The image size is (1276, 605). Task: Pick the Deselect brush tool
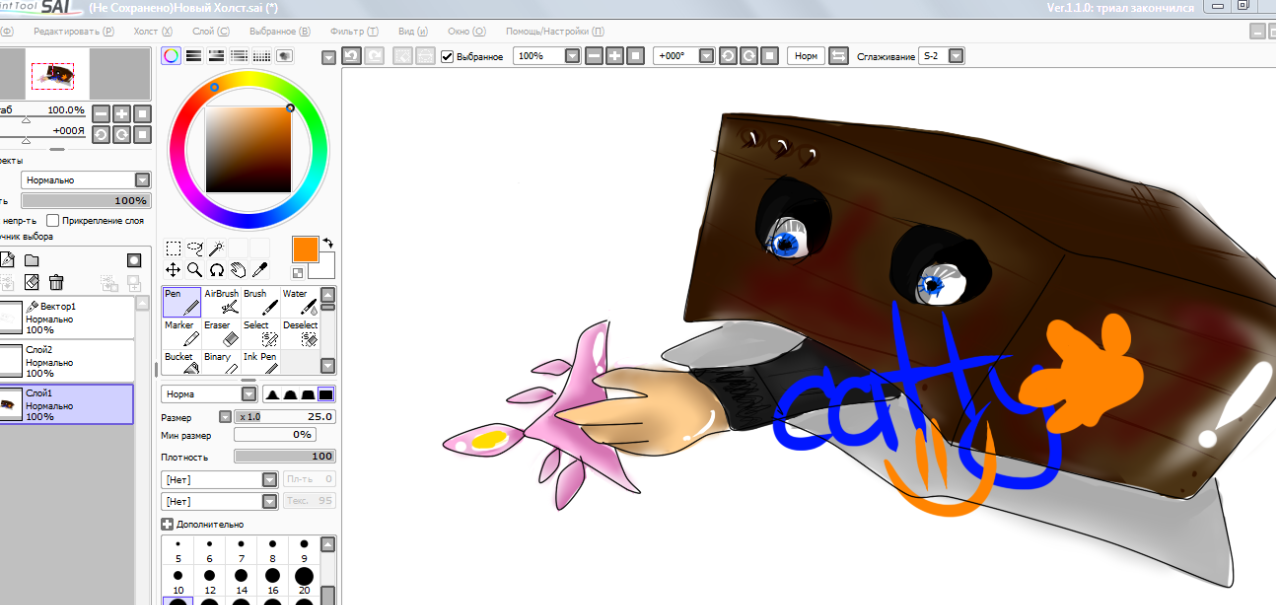tap(300, 333)
